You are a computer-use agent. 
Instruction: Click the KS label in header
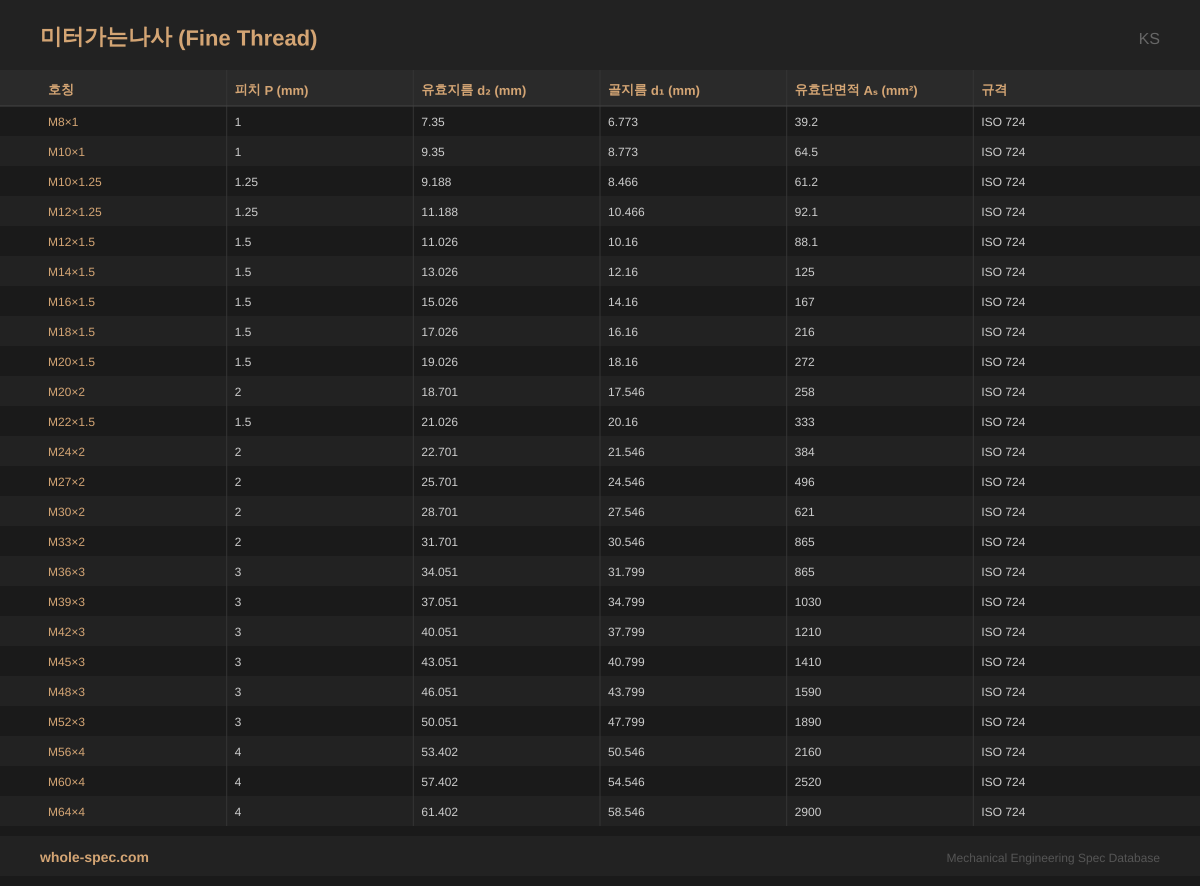(1148, 39)
